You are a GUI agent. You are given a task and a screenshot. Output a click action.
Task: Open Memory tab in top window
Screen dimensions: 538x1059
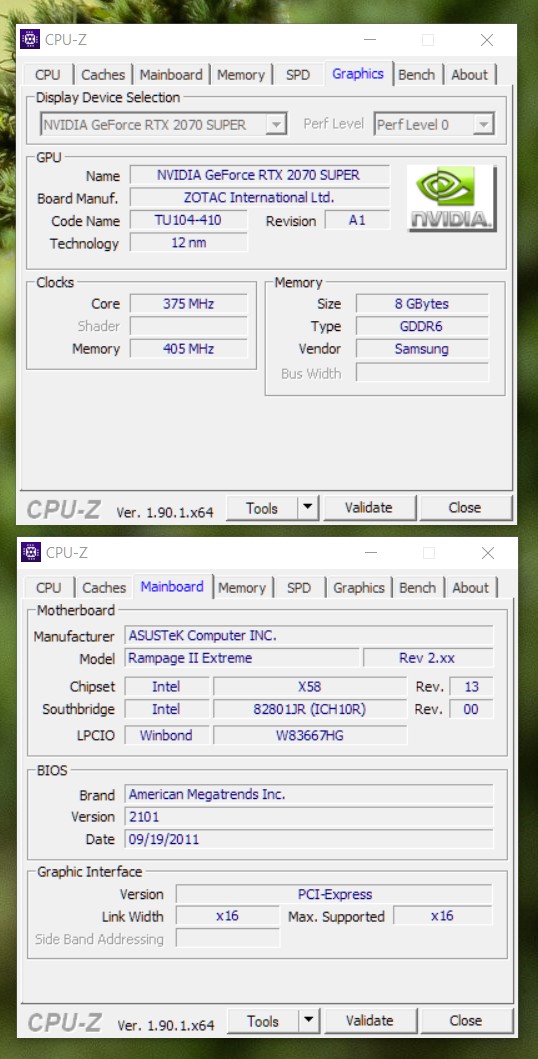[241, 75]
